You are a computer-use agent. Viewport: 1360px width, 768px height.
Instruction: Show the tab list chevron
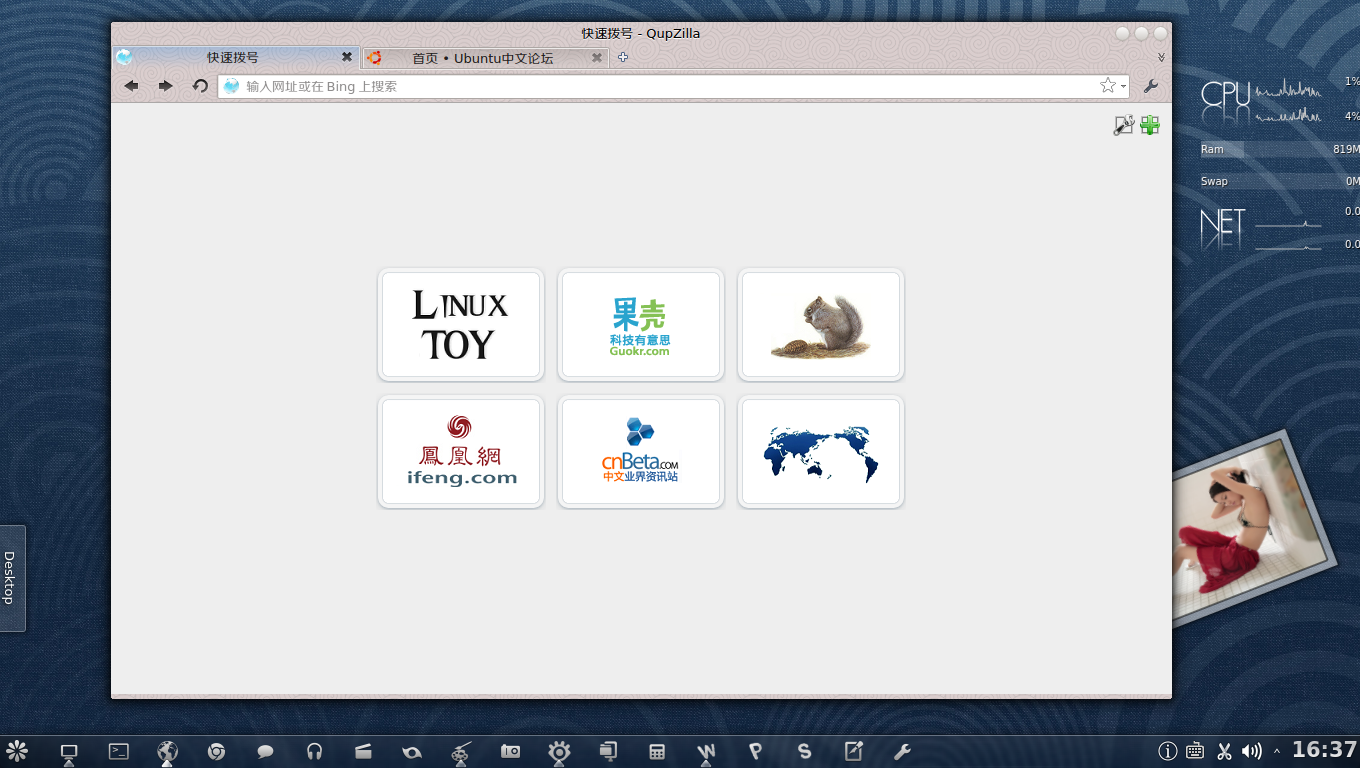point(1161,58)
